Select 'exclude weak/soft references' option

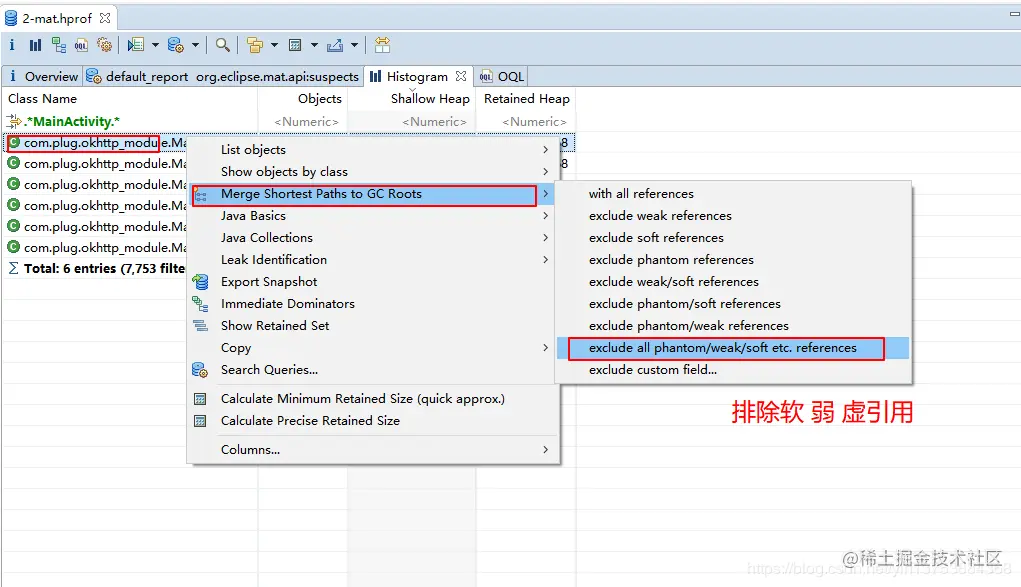pyautogui.click(x=733, y=282)
